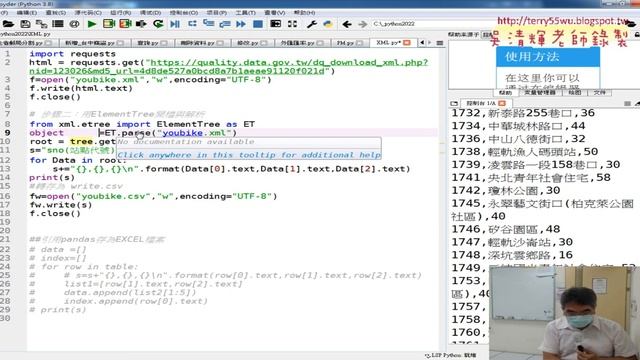Switch to the variable explorer tab
Screen dimensions: 640x360
tap(540, 93)
